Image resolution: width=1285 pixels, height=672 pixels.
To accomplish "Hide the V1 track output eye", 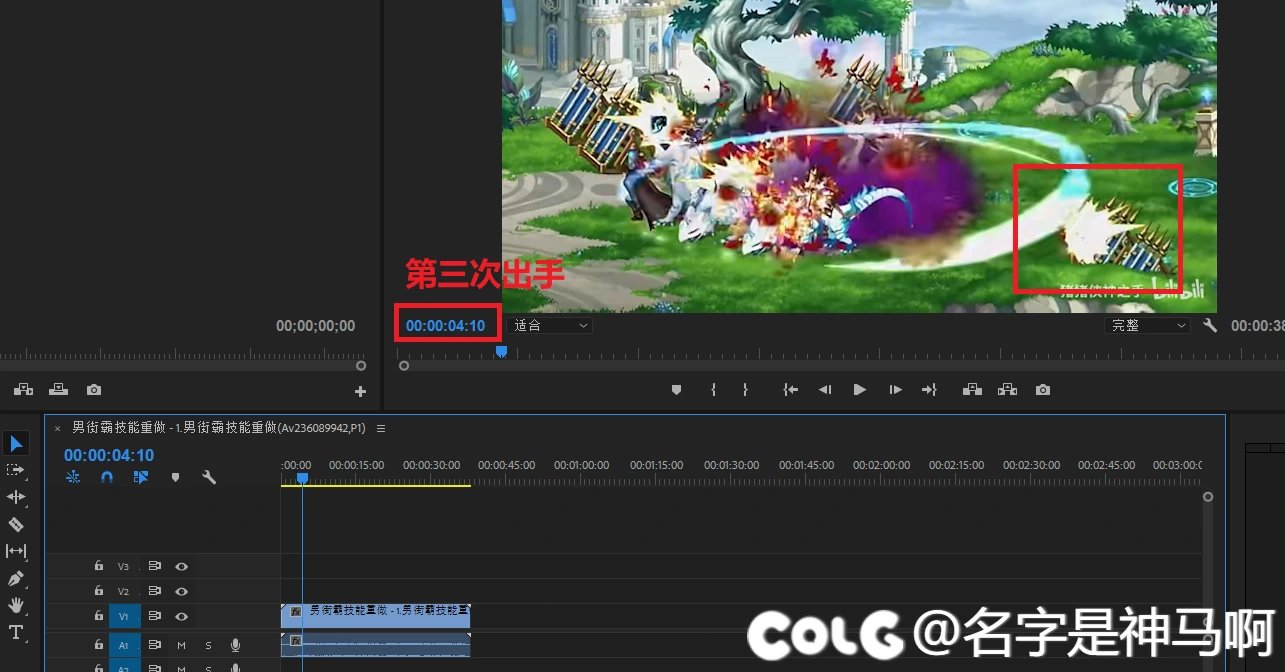I will click(x=182, y=617).
